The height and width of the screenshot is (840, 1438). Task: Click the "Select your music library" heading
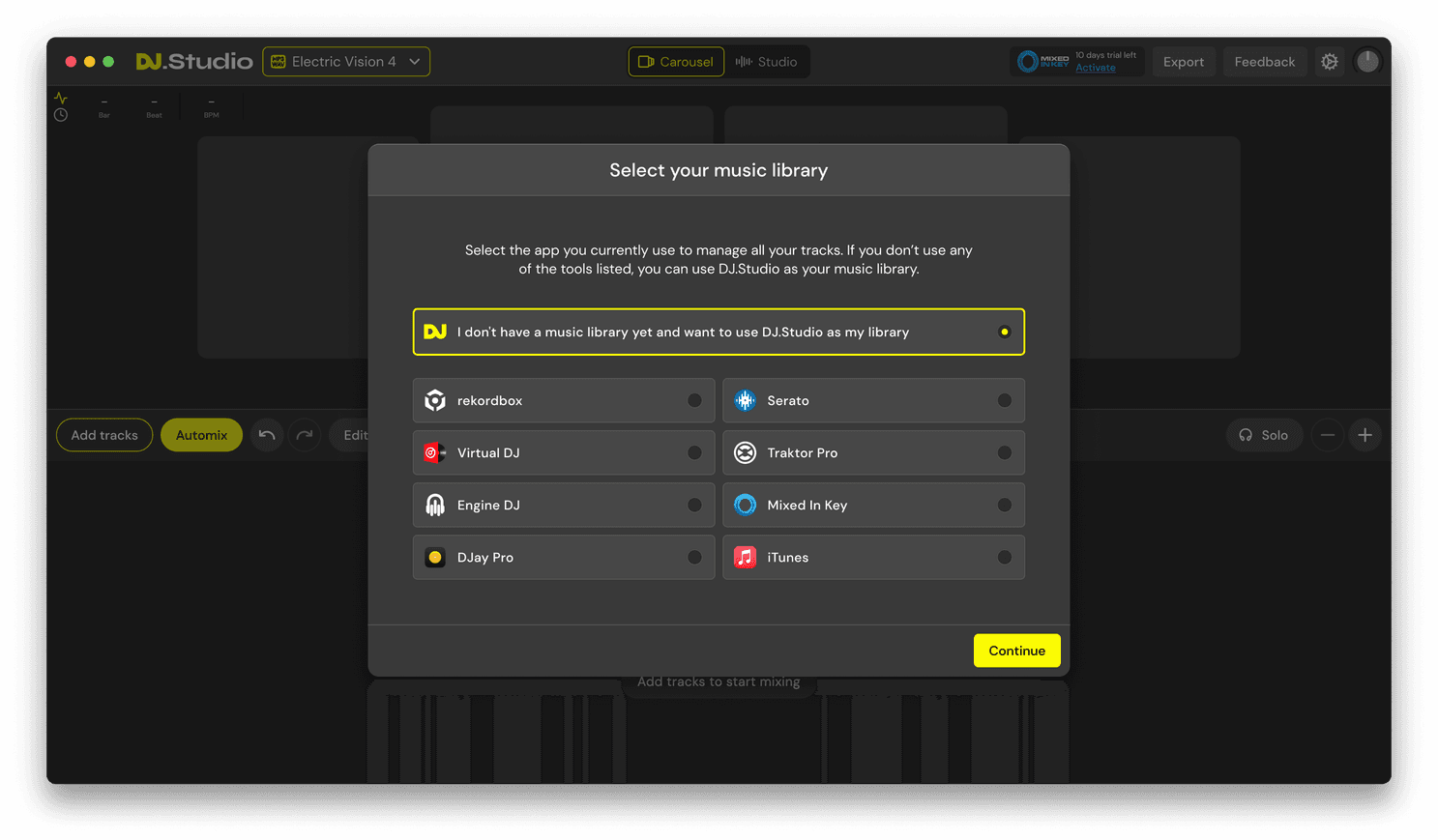tap(719, 170)
